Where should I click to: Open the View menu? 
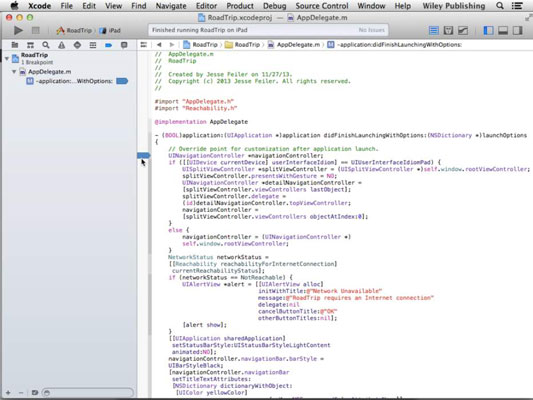tap(114, 6)
